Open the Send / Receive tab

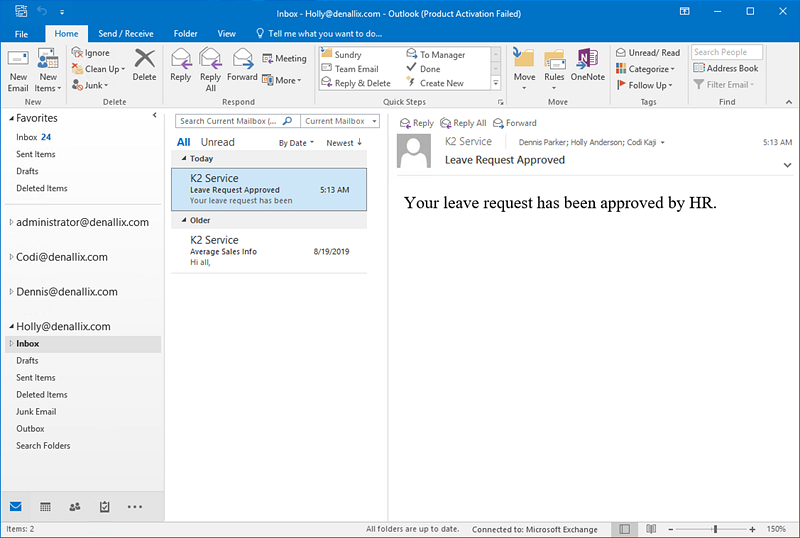(127, 33)
